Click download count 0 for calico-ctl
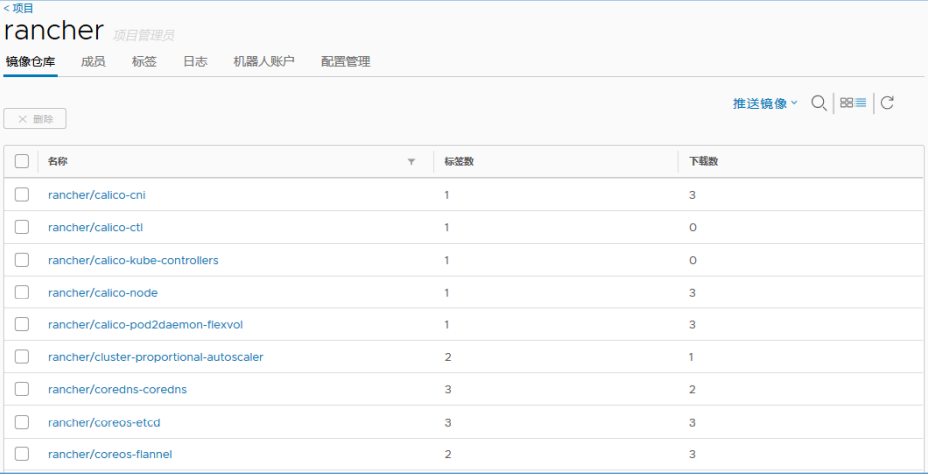This screenshot has width=928, height=474. click(692, 227)
